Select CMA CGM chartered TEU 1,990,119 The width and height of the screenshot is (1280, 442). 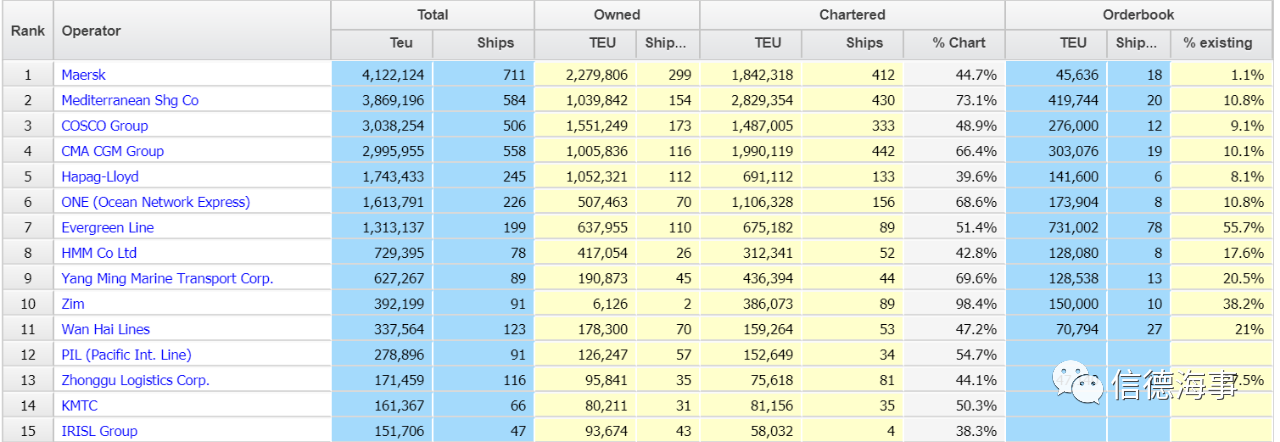pyautogui.click(x=751, y=151)
